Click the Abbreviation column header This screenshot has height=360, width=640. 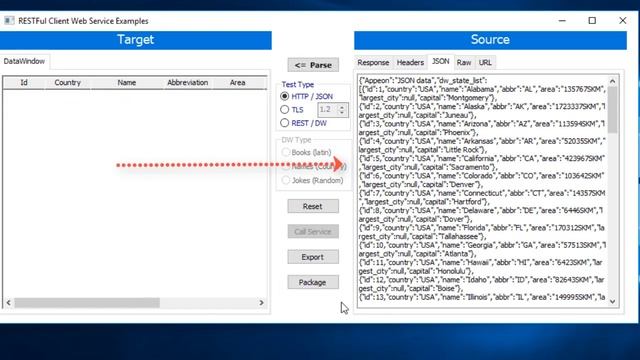[x=187, y=82]
